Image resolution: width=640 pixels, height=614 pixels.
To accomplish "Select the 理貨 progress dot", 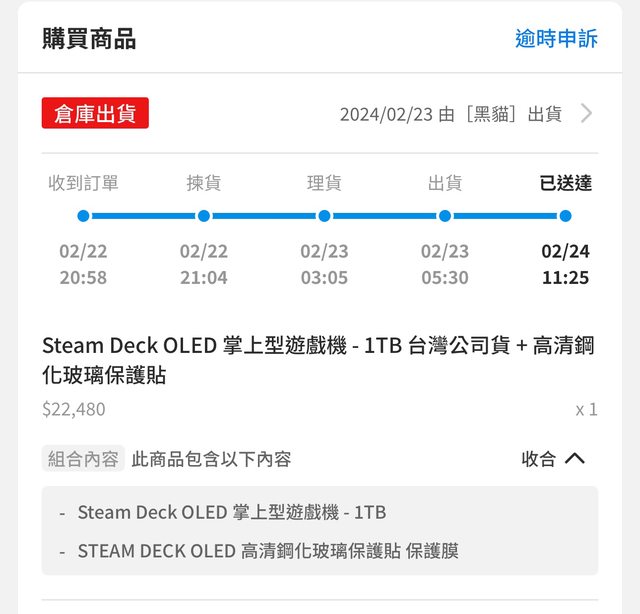I will pos(324,216).
